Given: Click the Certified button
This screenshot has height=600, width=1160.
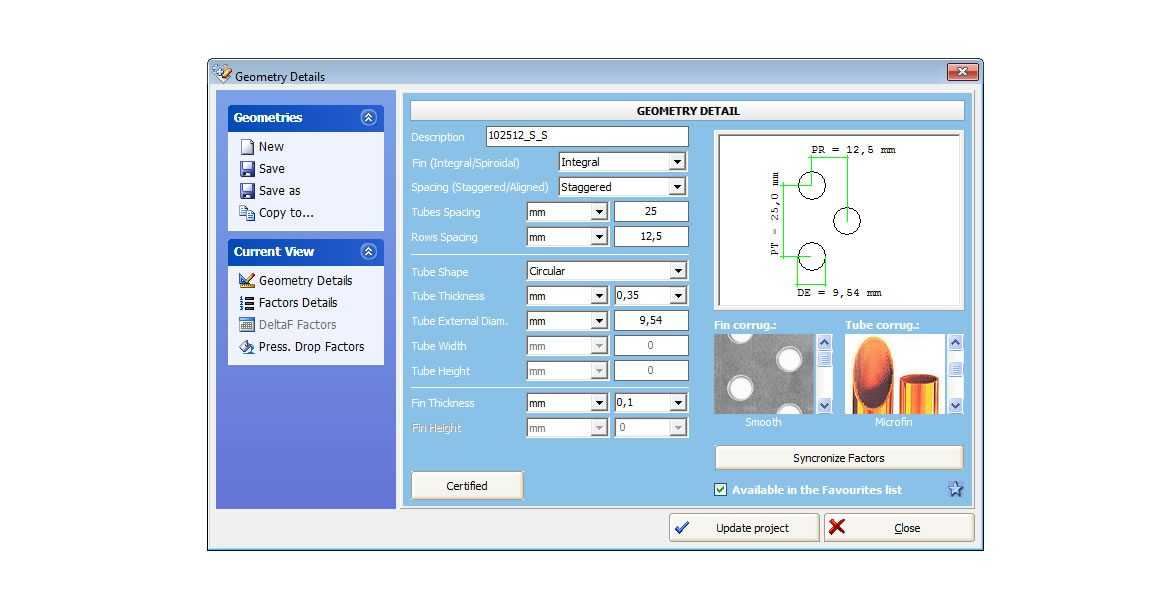Looking at the screenshot, I should point(466,485).
